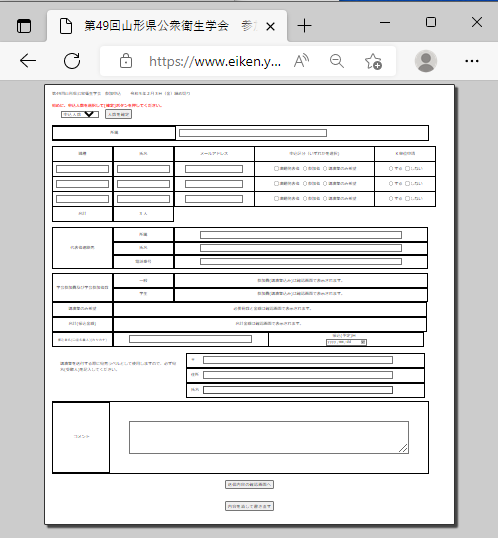Click the upper submit button below the comment box

click(x=249, y=484)
